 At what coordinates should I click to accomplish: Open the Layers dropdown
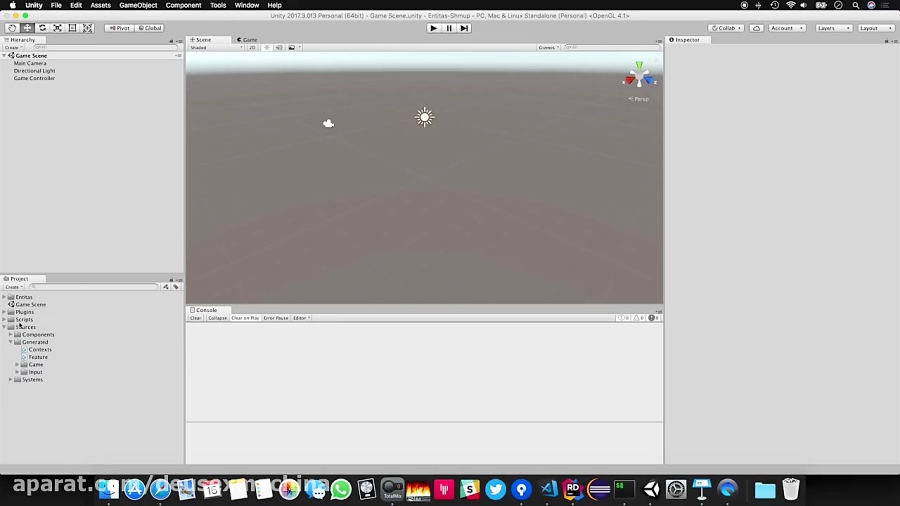click(833, 28)
